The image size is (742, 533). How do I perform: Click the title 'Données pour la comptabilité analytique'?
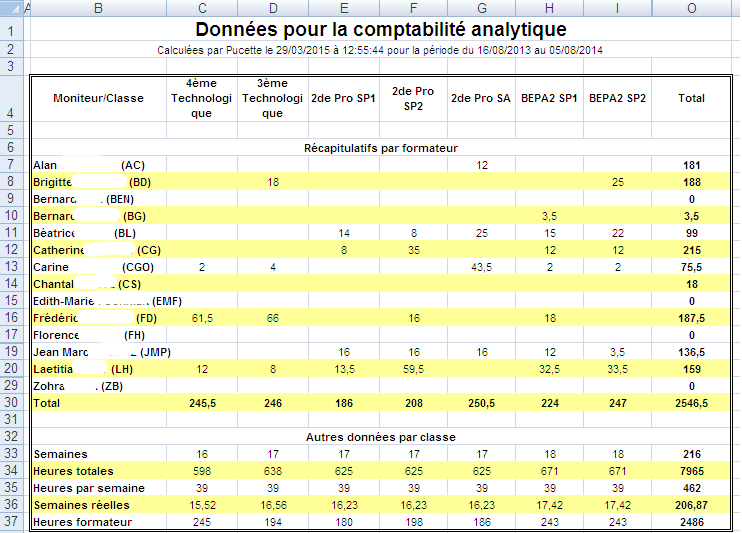(380, 30)
